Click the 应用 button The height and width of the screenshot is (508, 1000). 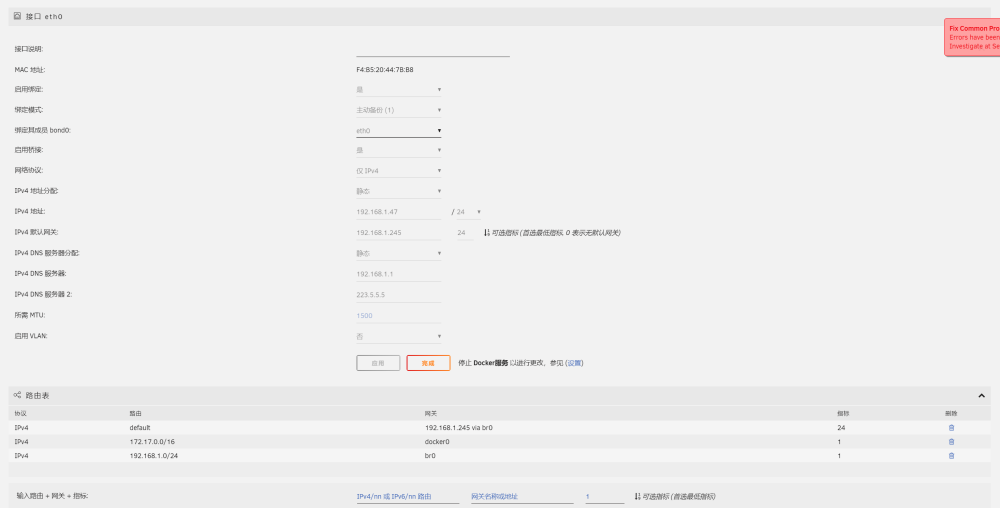pyautogui.click(x=378, y=363)
